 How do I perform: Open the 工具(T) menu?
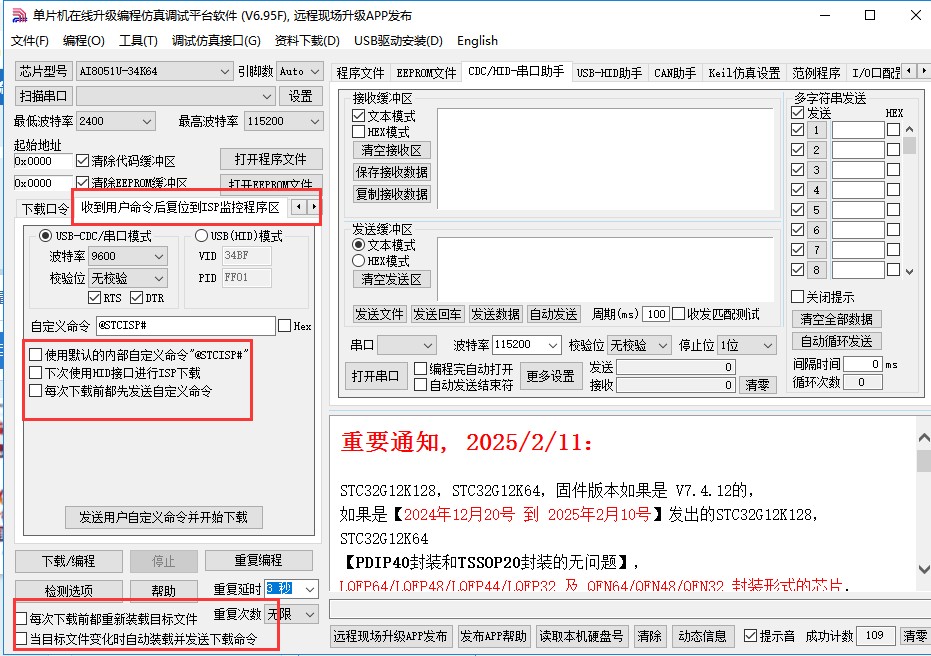point(138,41)
